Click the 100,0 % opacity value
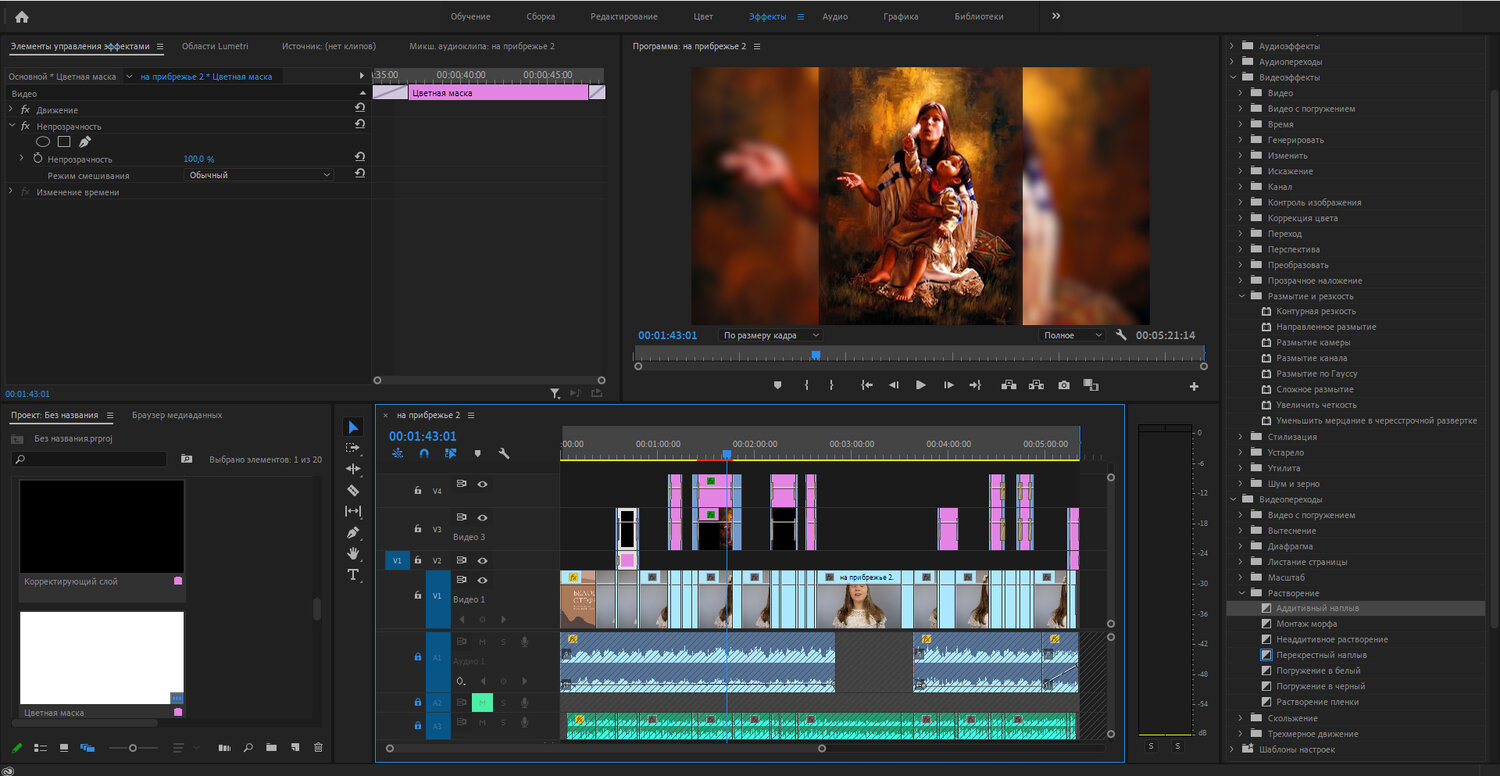Viewport: 1500px width, 776px height. point(198,159)
